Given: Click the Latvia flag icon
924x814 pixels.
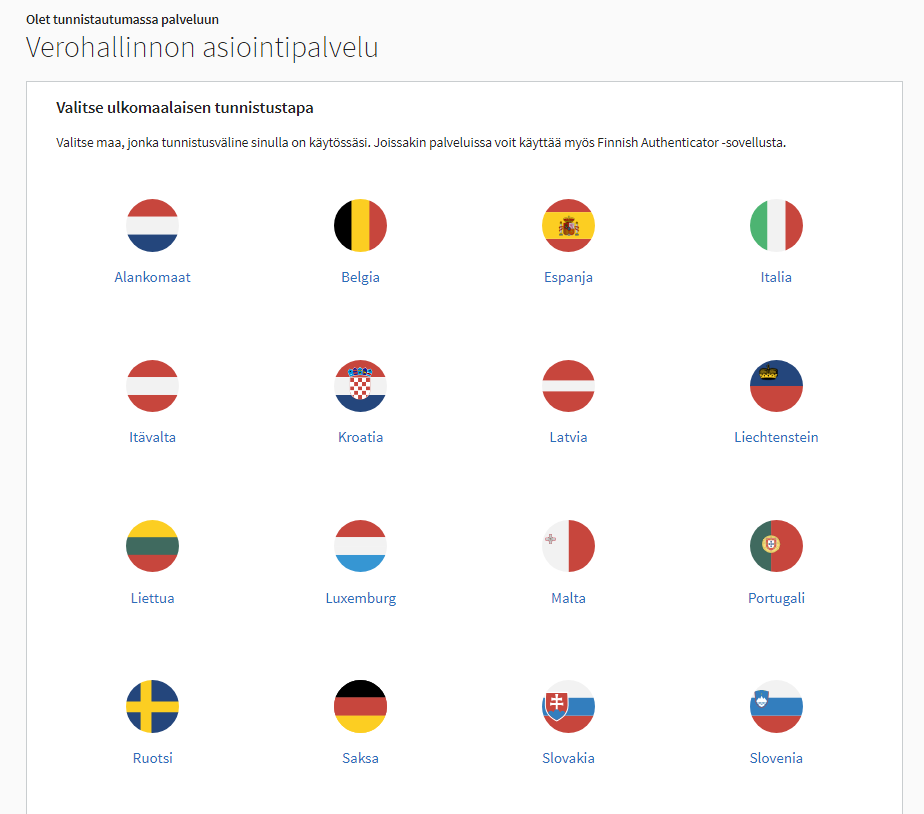Looking at the screenshot, I should point(568,386).
